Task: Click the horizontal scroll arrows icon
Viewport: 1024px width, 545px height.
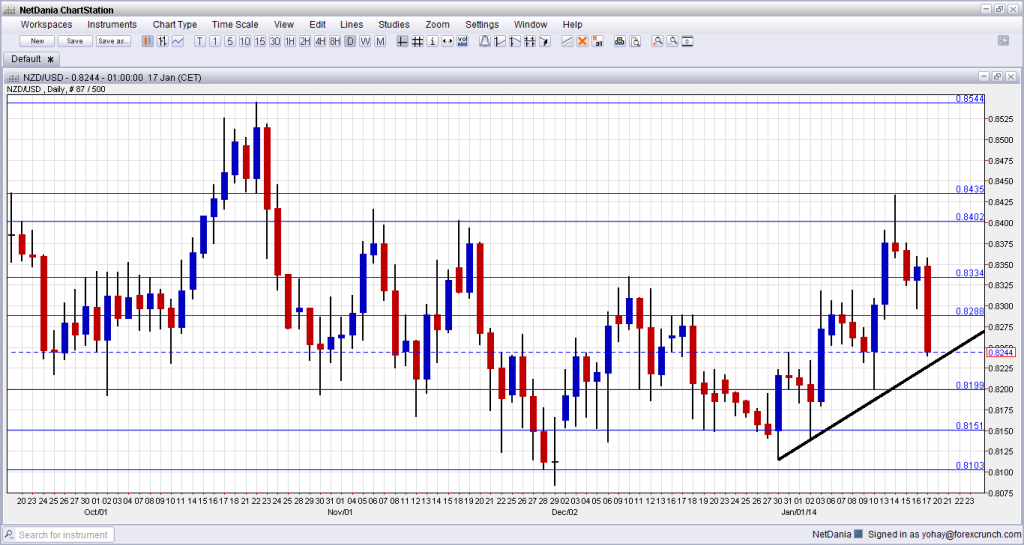Action: (x=447, y=41)
